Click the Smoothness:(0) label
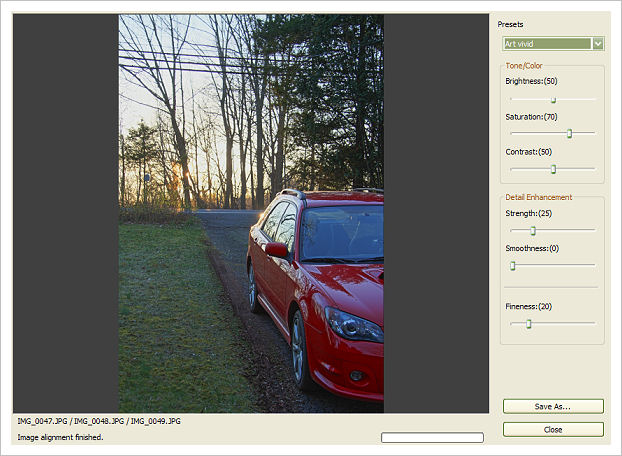 coord(532,248)
